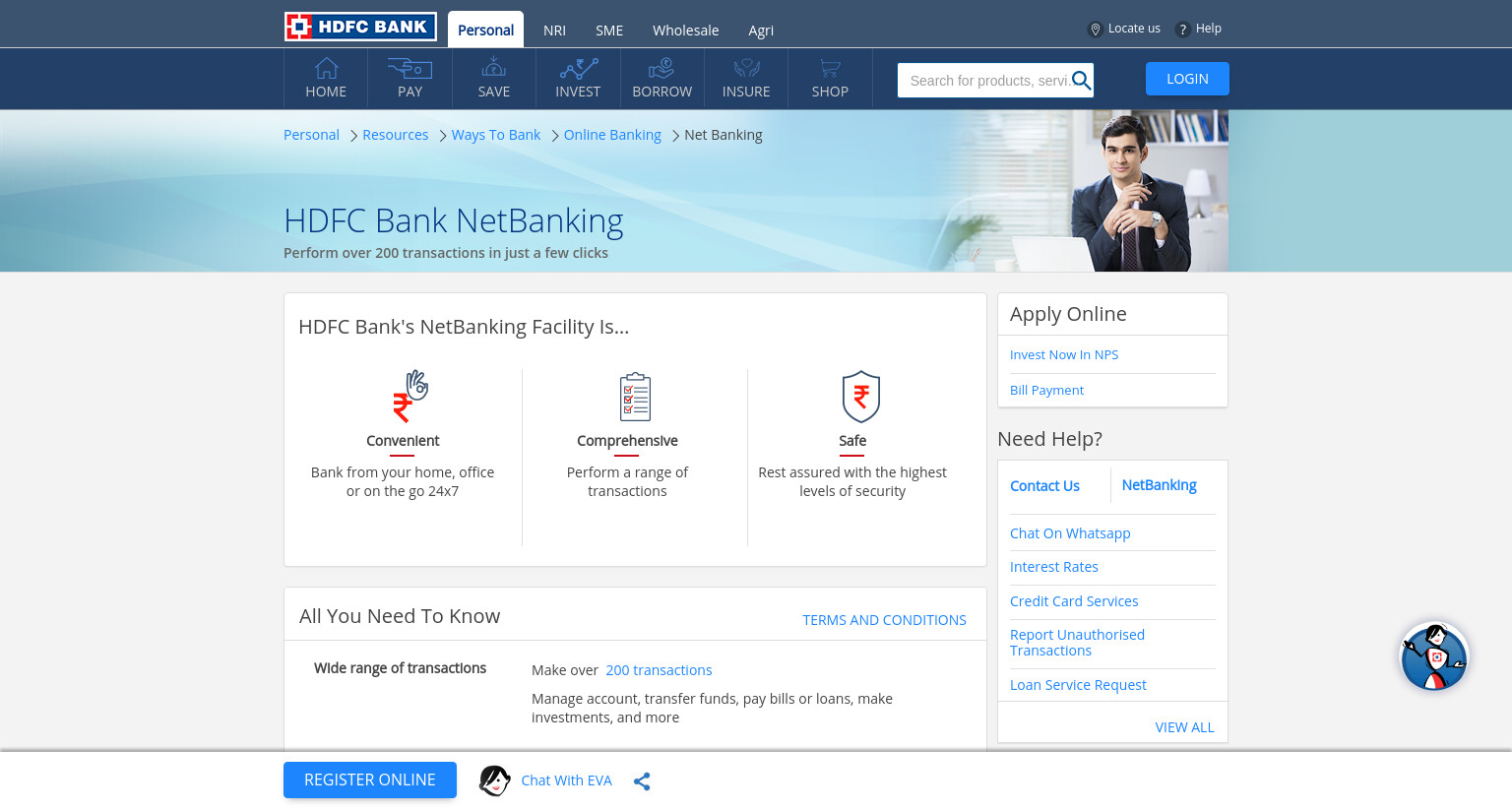Open the HOME house icon
The height and width of the screenshot is (811, 1512).
[x=326, y=68]
